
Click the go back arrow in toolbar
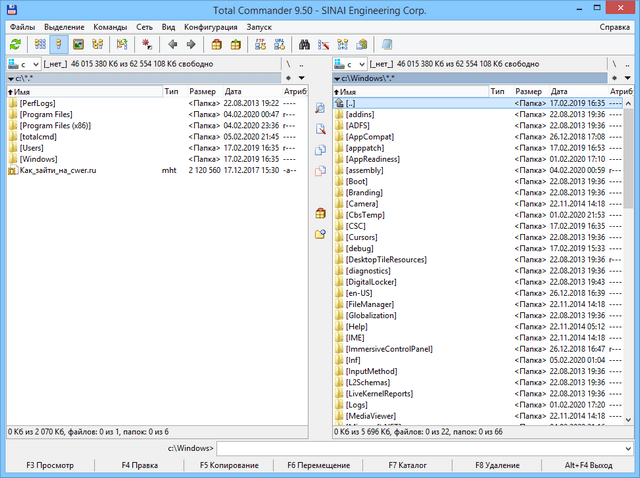point(172,44)
